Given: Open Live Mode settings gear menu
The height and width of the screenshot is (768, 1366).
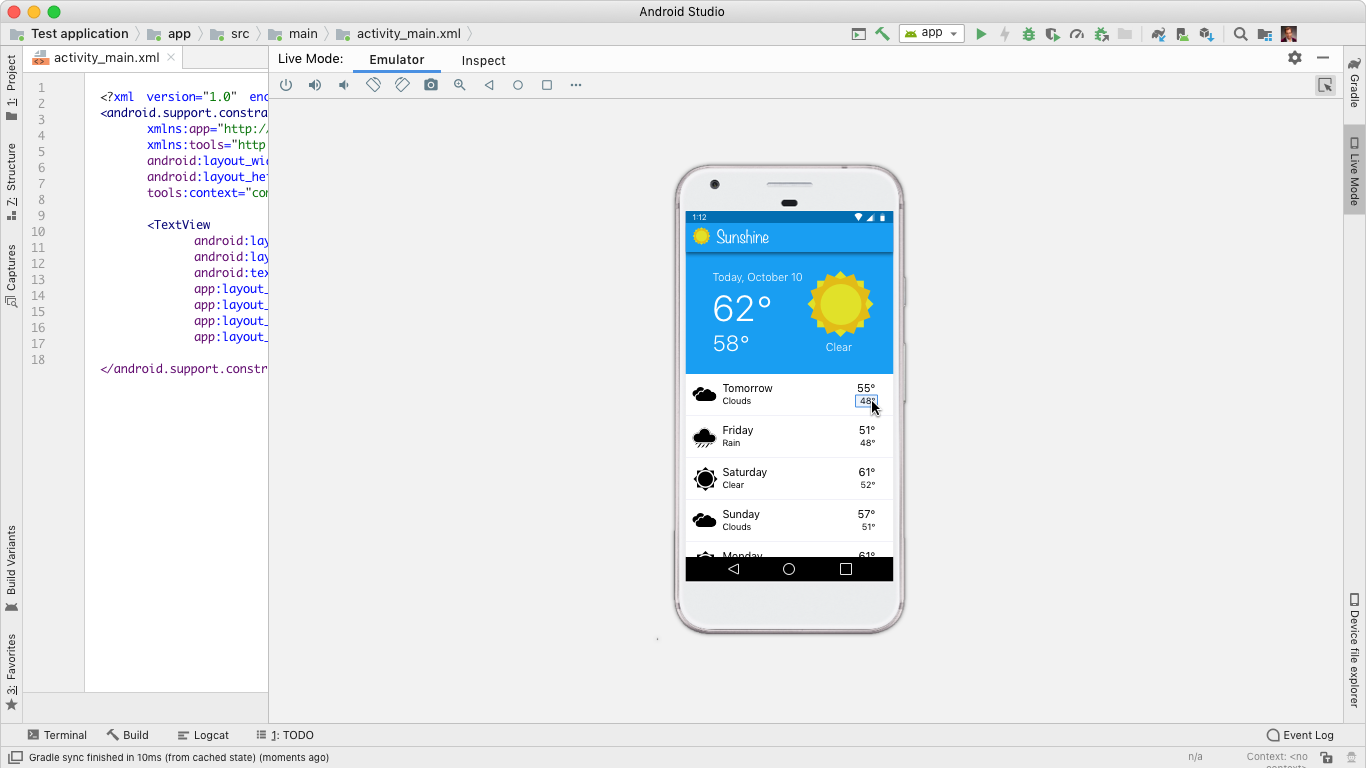Looking at the screenshot, I should tap(1295, 58).
